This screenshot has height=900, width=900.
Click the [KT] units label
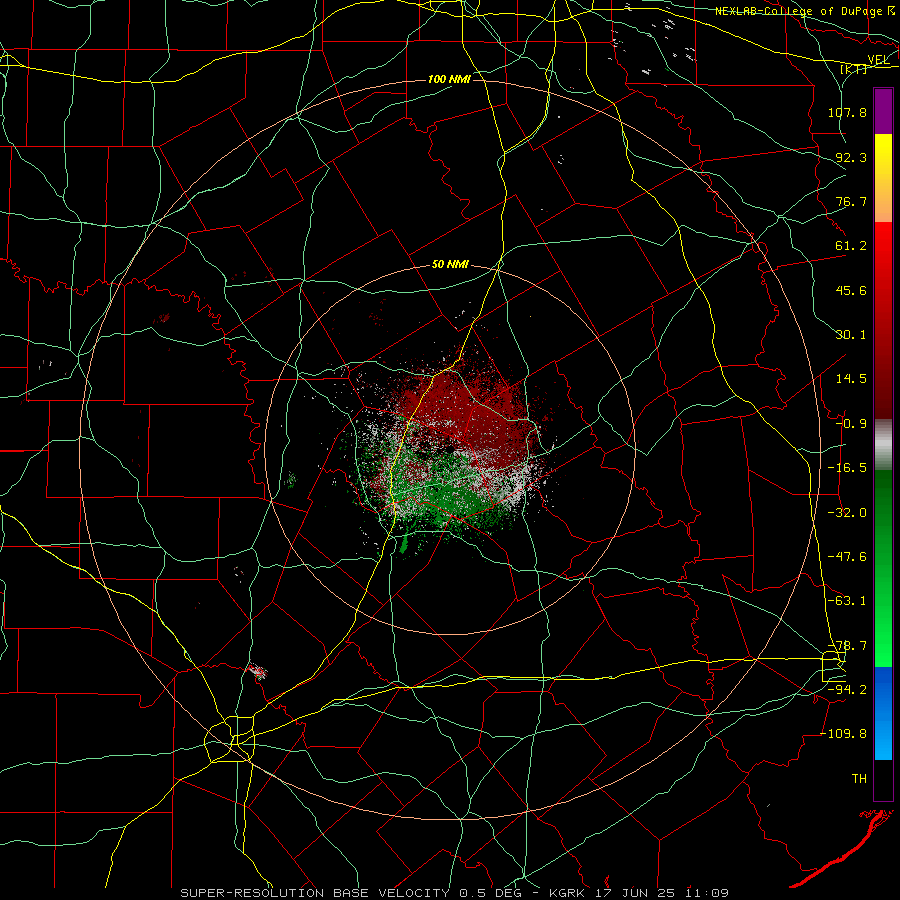854,69
